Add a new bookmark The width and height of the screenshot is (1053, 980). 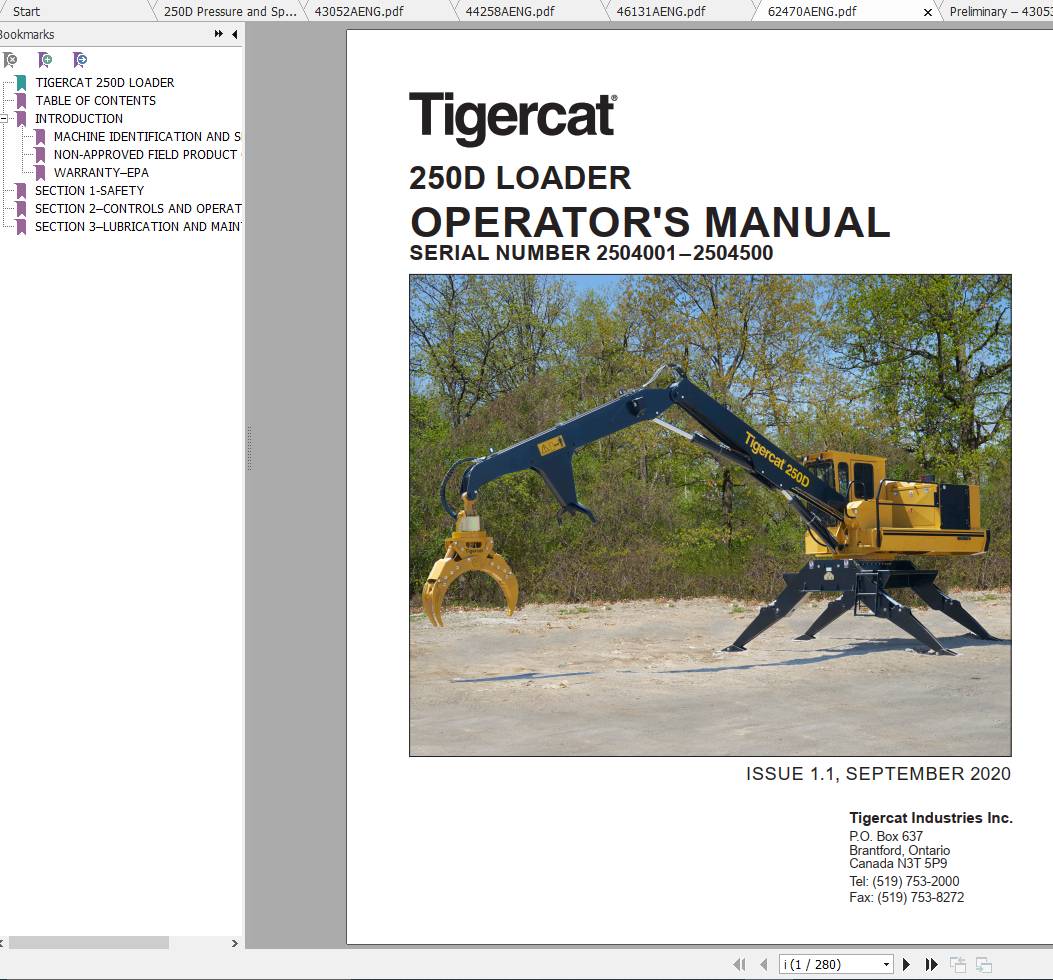[45, 60]
